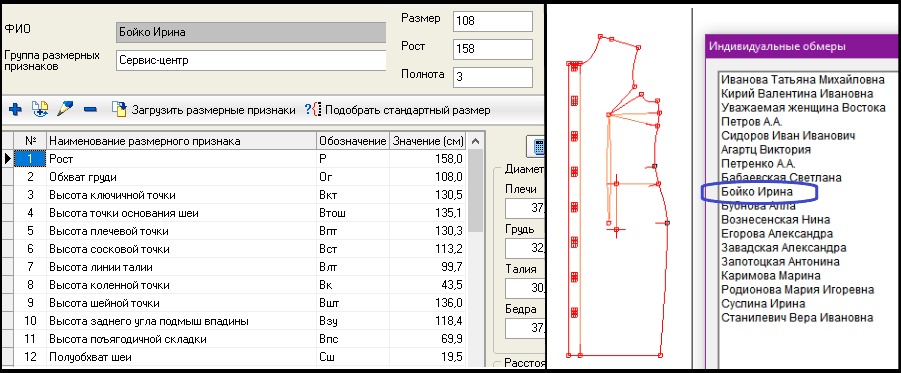This screenshot has height=373, width=901.
Task: Click the Загрузить размерные признаки clipboard icon
Action: click(118, 109)
